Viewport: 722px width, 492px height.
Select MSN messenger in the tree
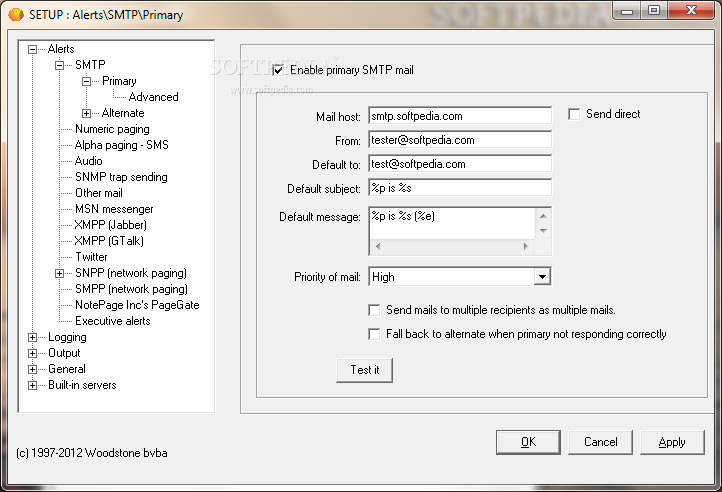point(114,209)
